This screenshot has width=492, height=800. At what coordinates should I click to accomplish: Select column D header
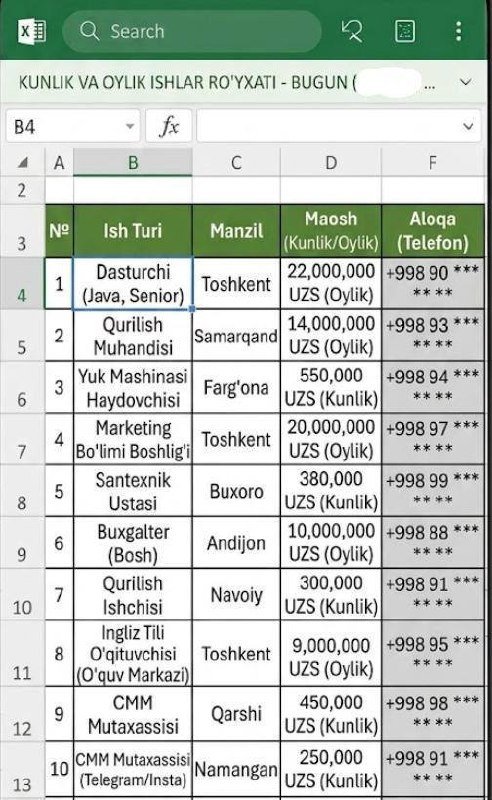pos(331,163)
